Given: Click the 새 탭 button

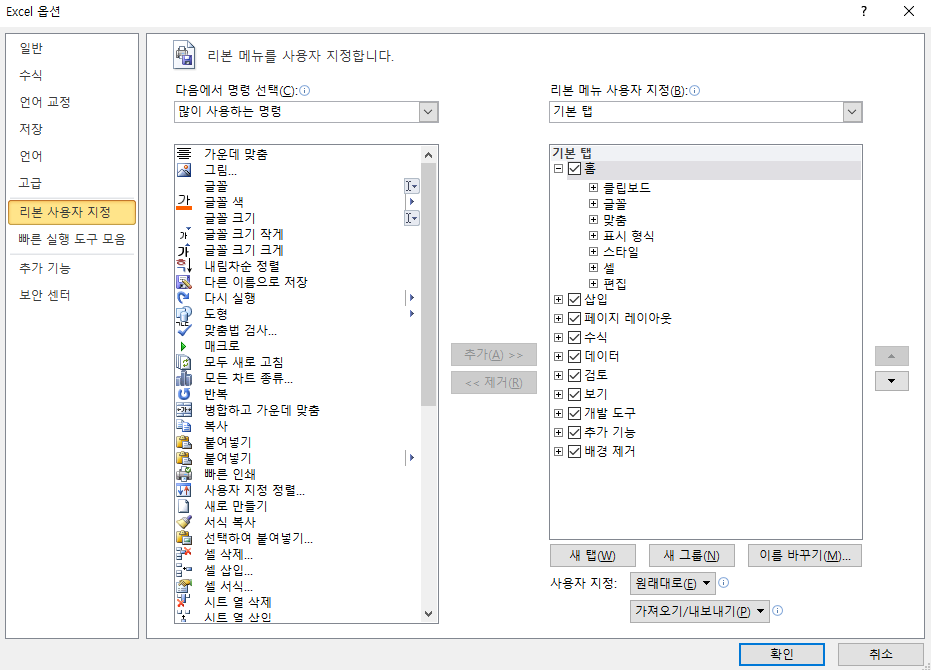Looking at the screenshot, I should (x=593, y=555).
